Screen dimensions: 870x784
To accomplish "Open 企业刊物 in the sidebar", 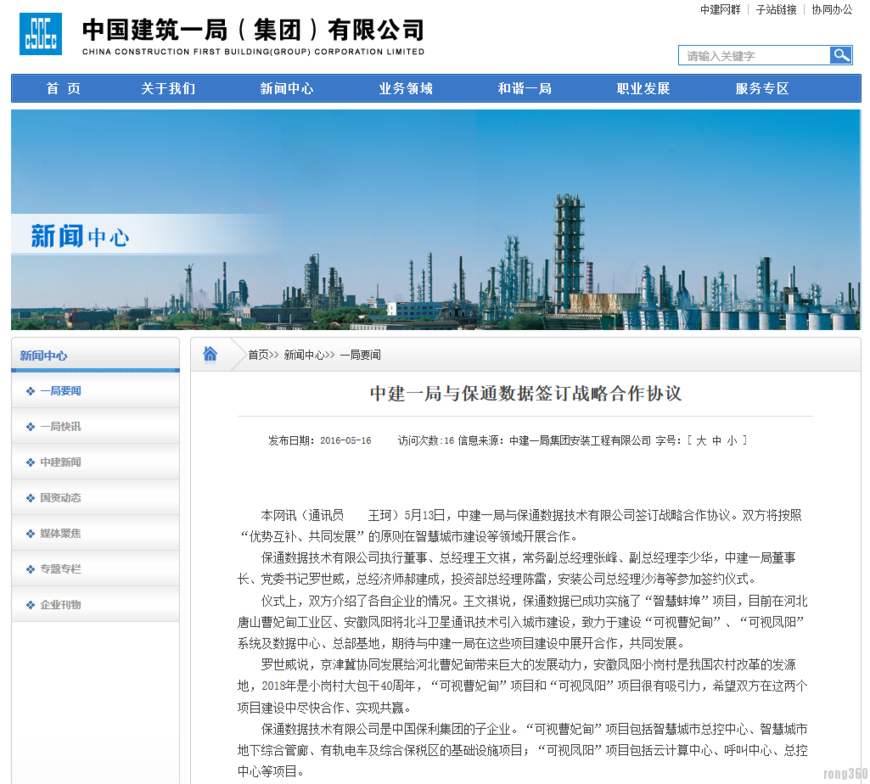I will 60,605.
